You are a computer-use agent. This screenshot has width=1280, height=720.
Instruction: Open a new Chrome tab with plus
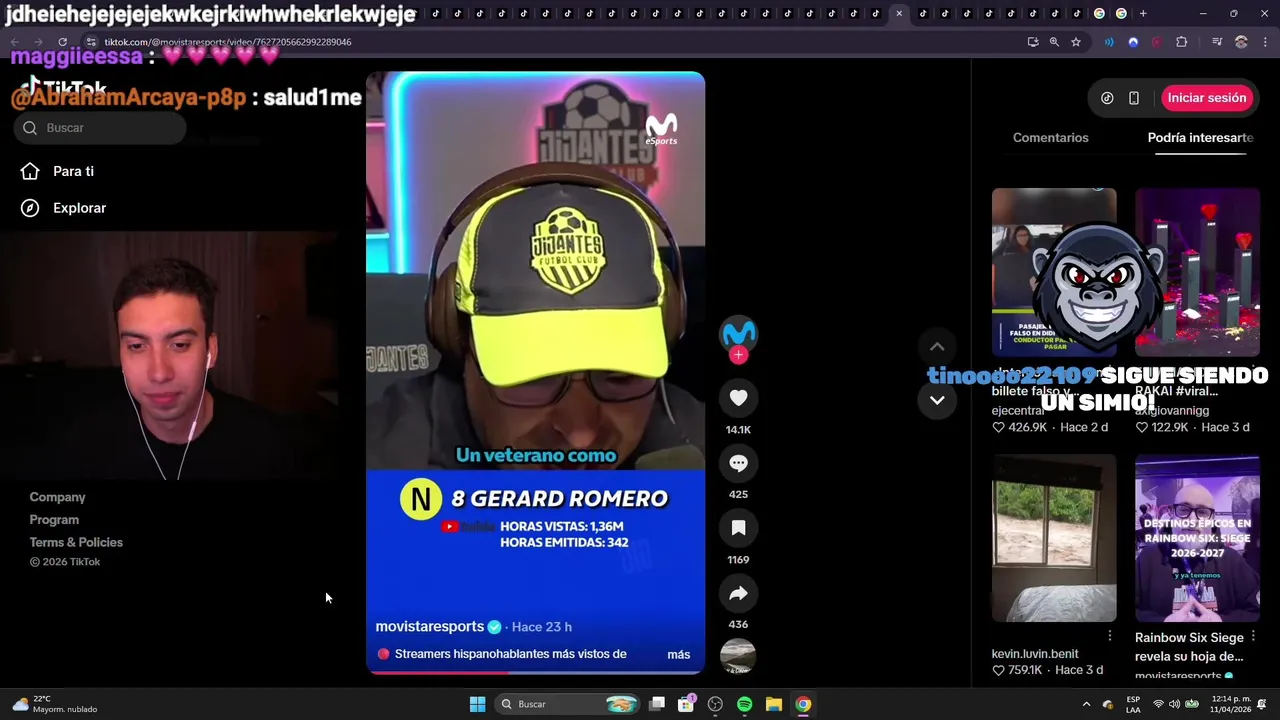(x=1143, y=13)
